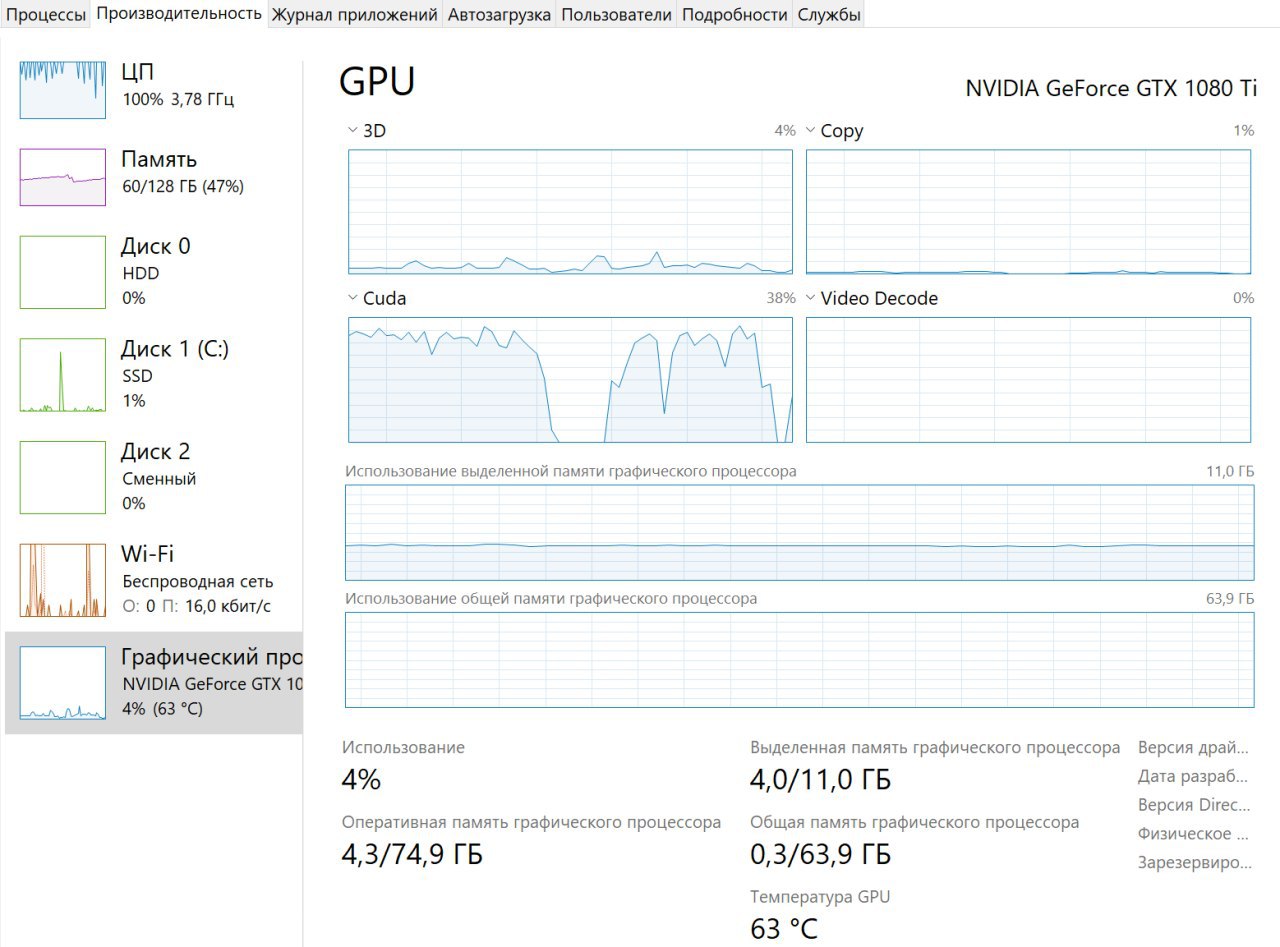Switch to Журнал приложений tab
This screenshot has width=1280, height=947.
[x=355, y=14]
